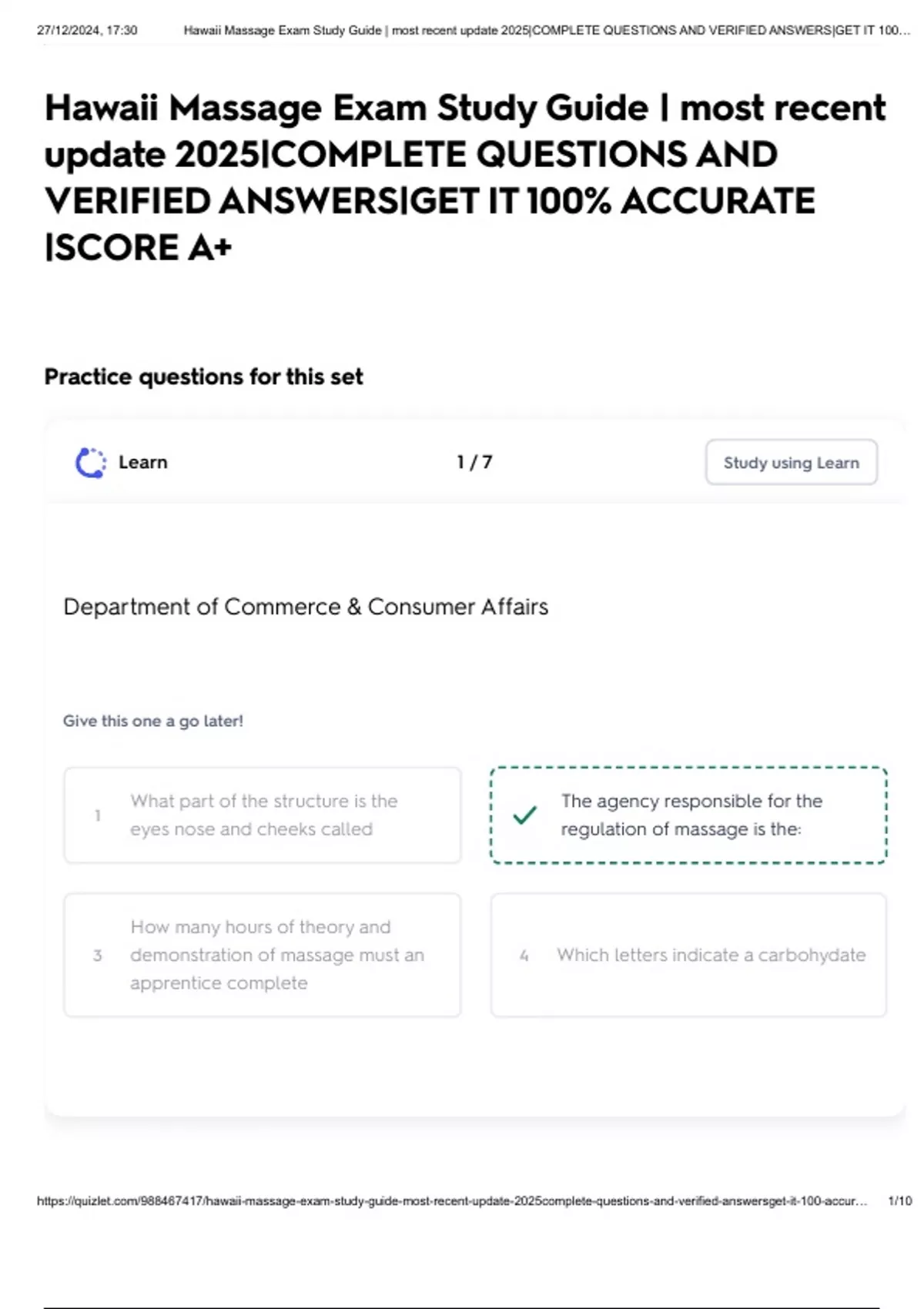
Task: Click the green checkmark icon
Action: coord(524,815)
